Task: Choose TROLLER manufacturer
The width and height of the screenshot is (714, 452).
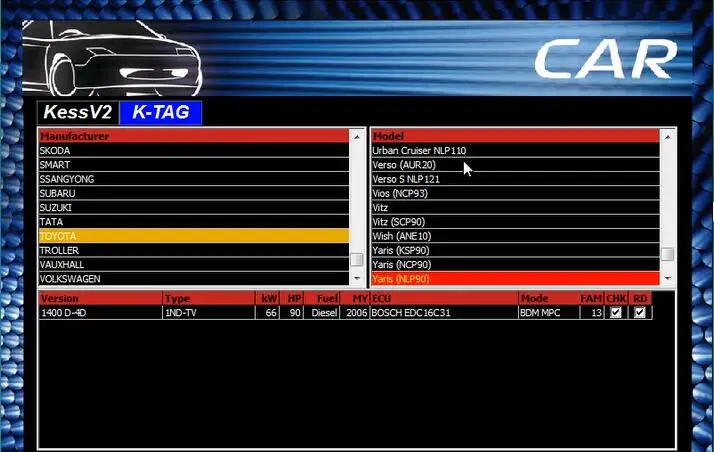Action: click(x=194, y=250)
